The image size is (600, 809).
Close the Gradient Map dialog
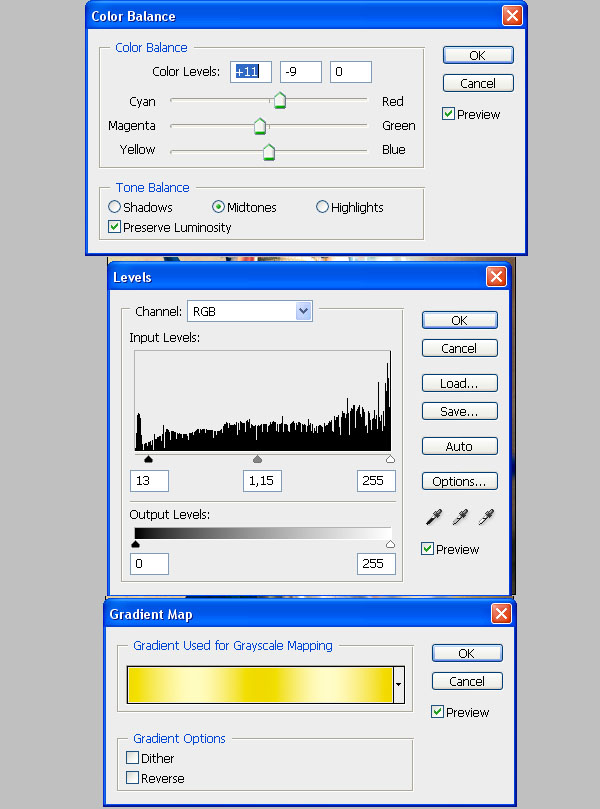(501, 613)
